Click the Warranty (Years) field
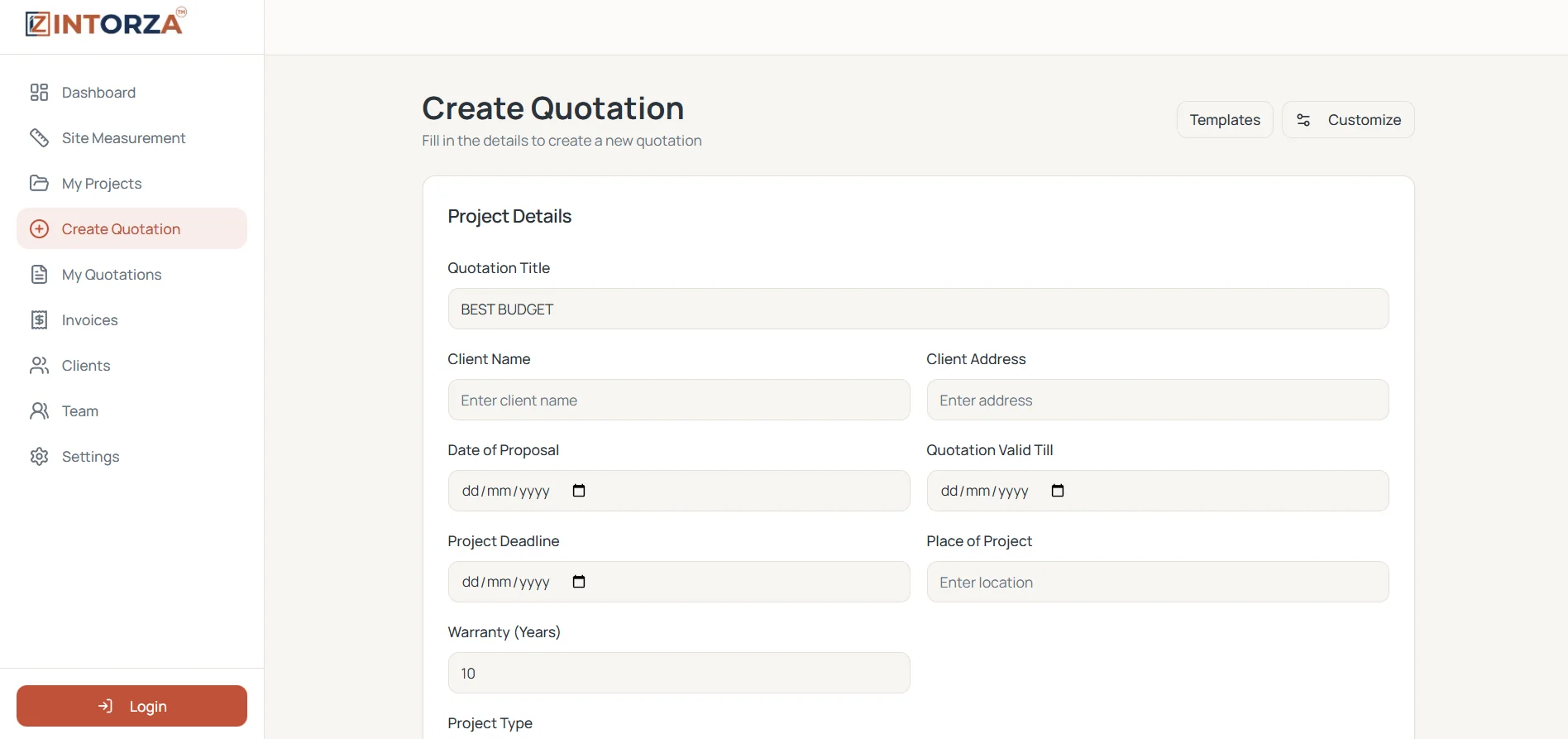The height and width of the screenshot is (739, 1568). click(679, 673)
